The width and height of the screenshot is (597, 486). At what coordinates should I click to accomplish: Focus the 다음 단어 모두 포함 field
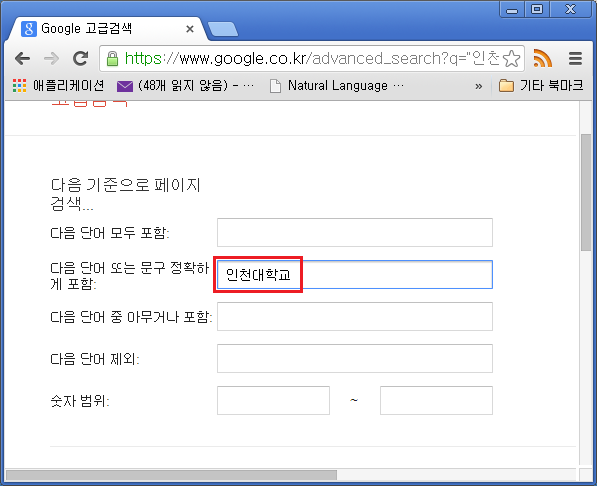tap(355, 232)
